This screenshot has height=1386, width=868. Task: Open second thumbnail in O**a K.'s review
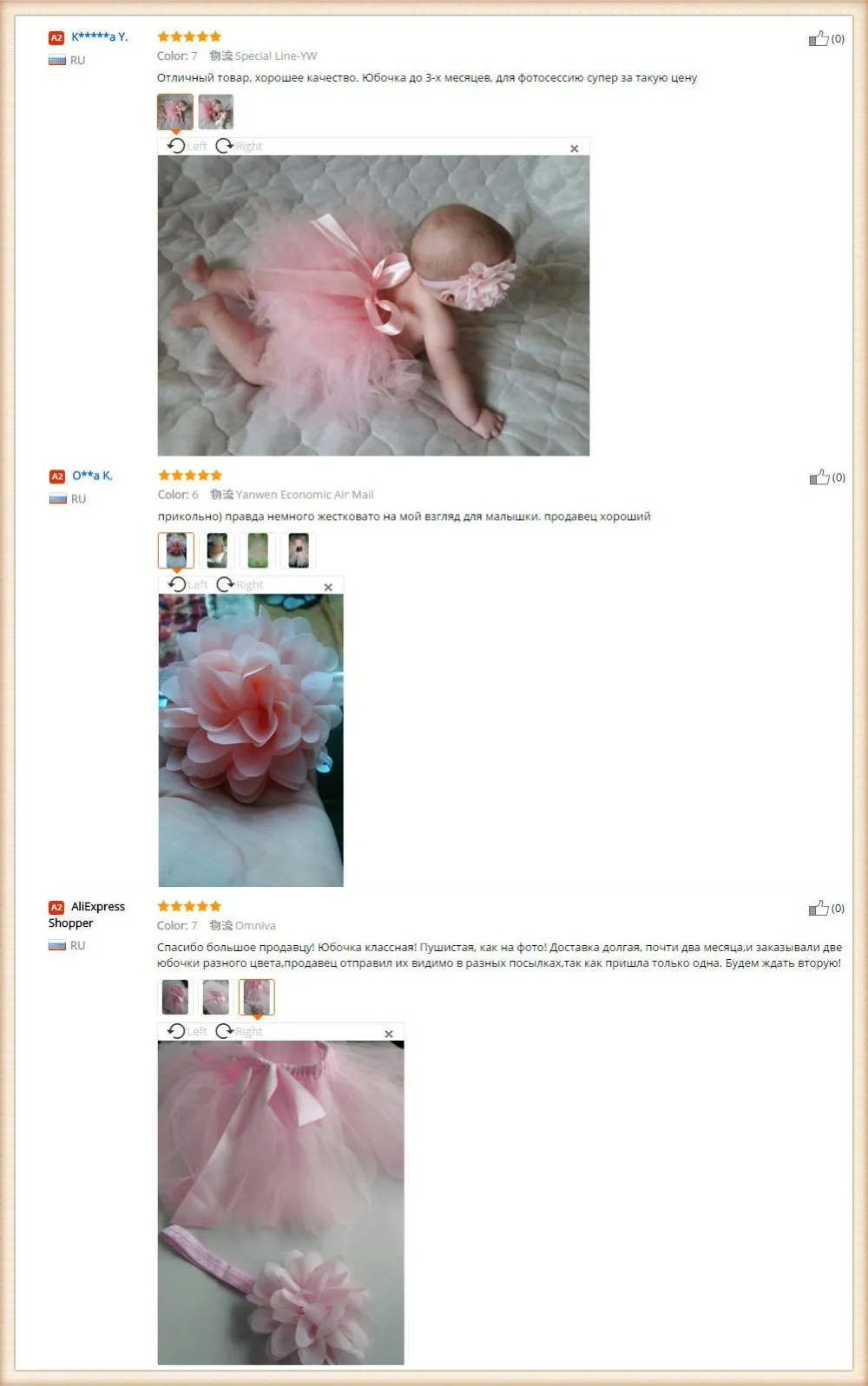pos(217,550)
